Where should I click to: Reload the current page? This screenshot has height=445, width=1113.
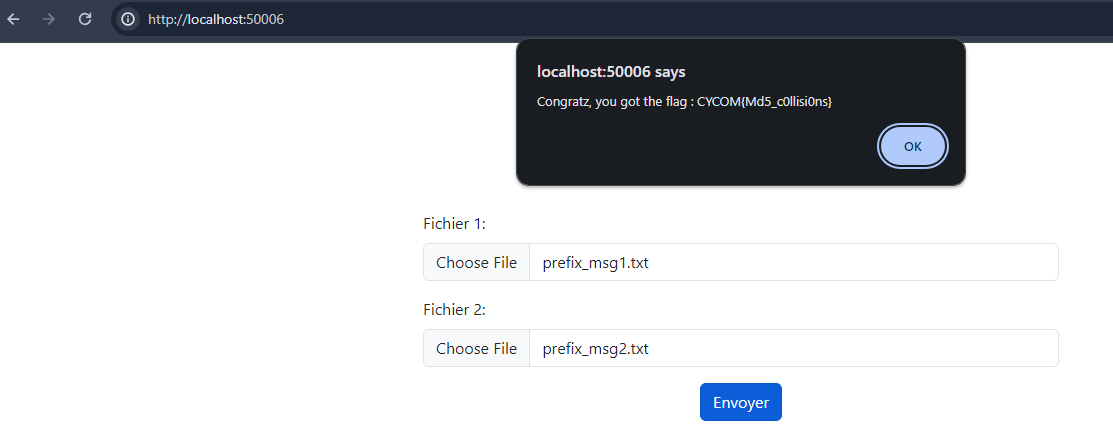coord(85,18)
